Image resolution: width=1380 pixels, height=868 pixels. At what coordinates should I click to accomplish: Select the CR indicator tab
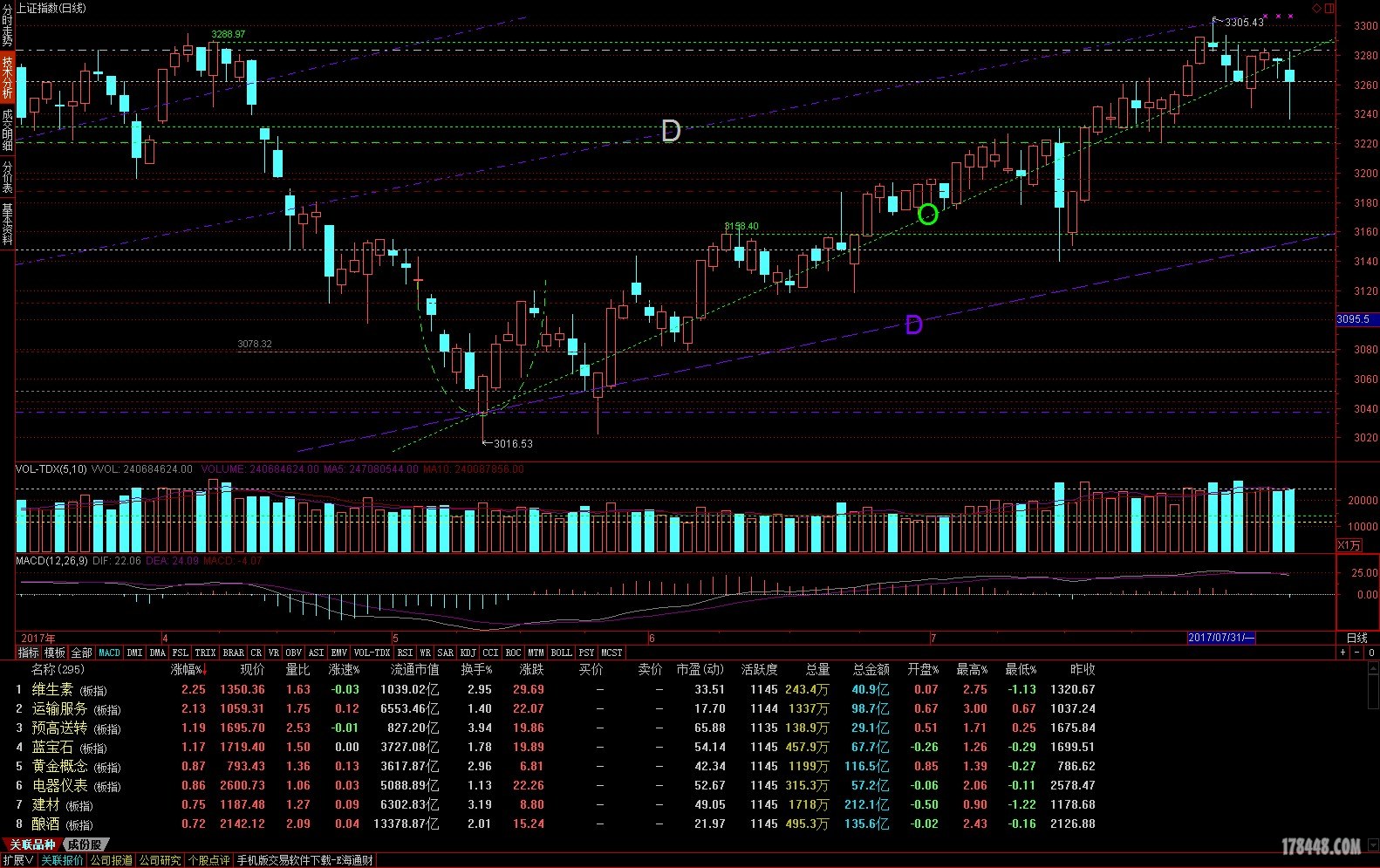pos(256,653)
